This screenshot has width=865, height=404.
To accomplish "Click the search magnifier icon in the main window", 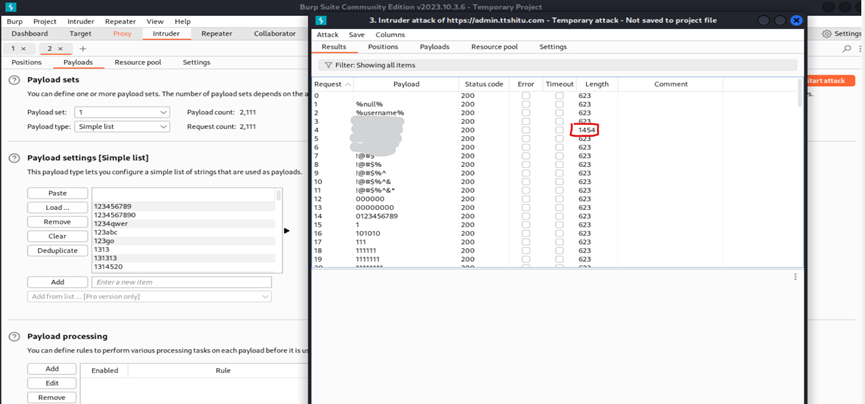I will [x=847, y=49].
